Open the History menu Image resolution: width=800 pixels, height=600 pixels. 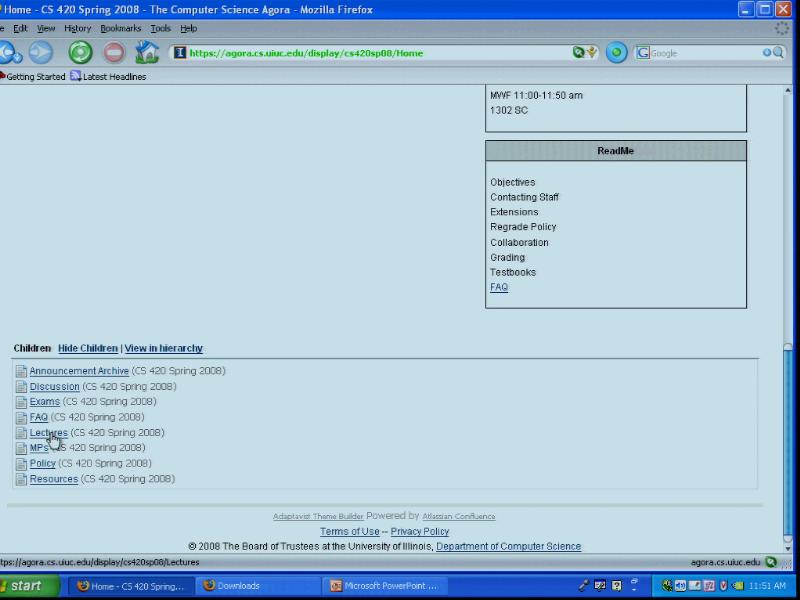77,29
